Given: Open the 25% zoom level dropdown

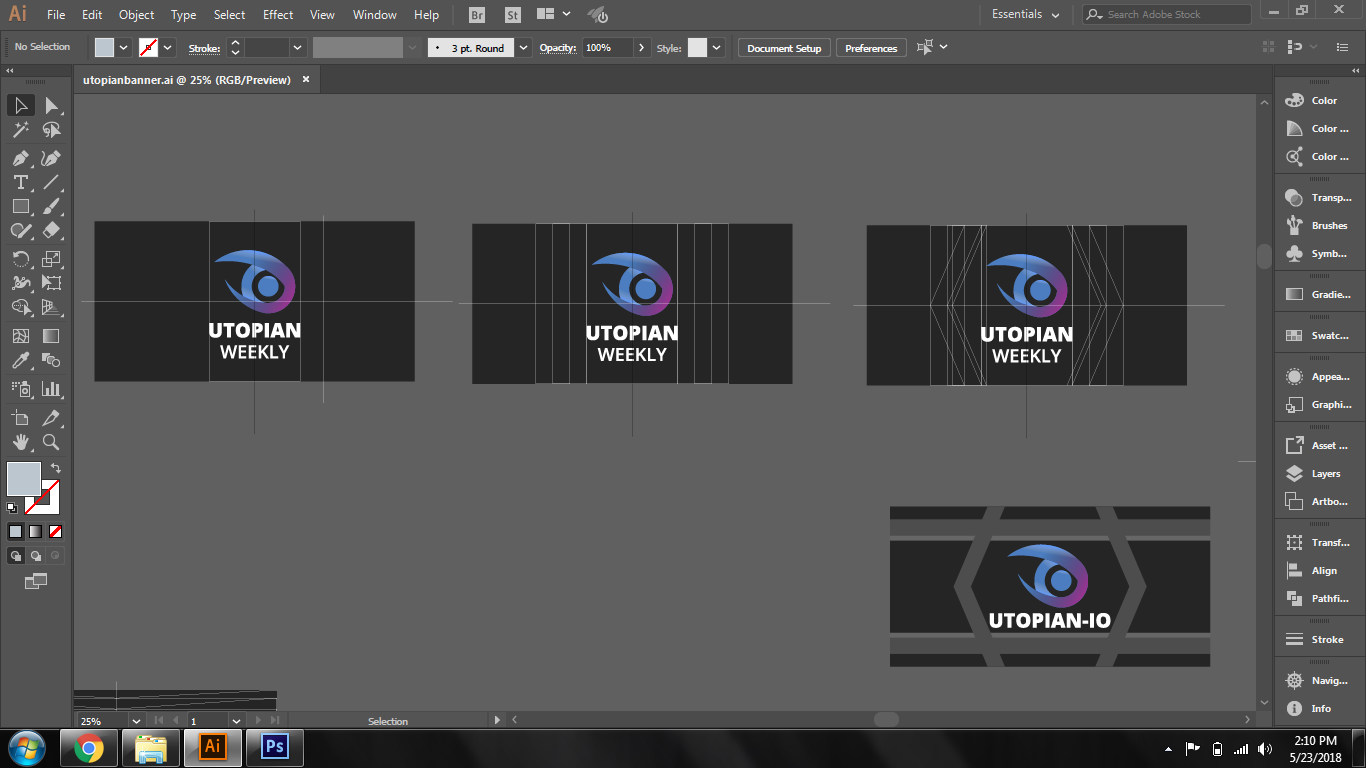Looking at the screenshot, I should click(137, 720).
